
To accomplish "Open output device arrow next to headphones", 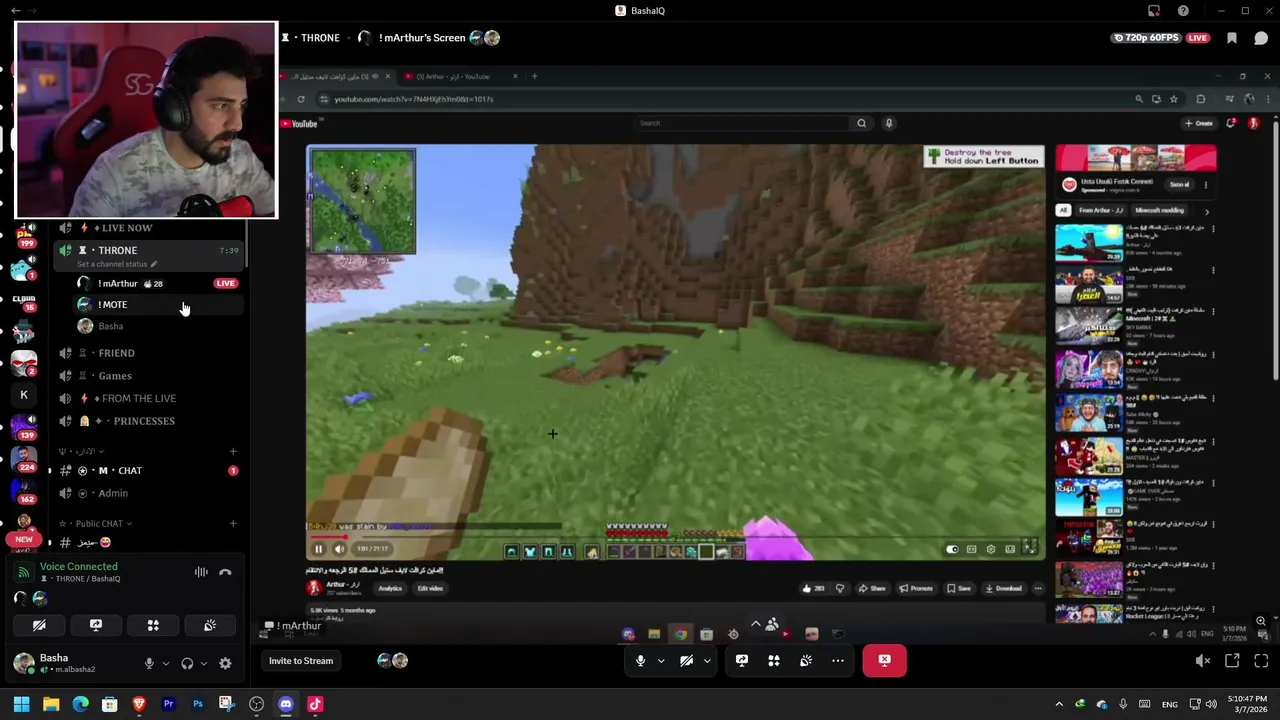I will click(x=204, y=663).
